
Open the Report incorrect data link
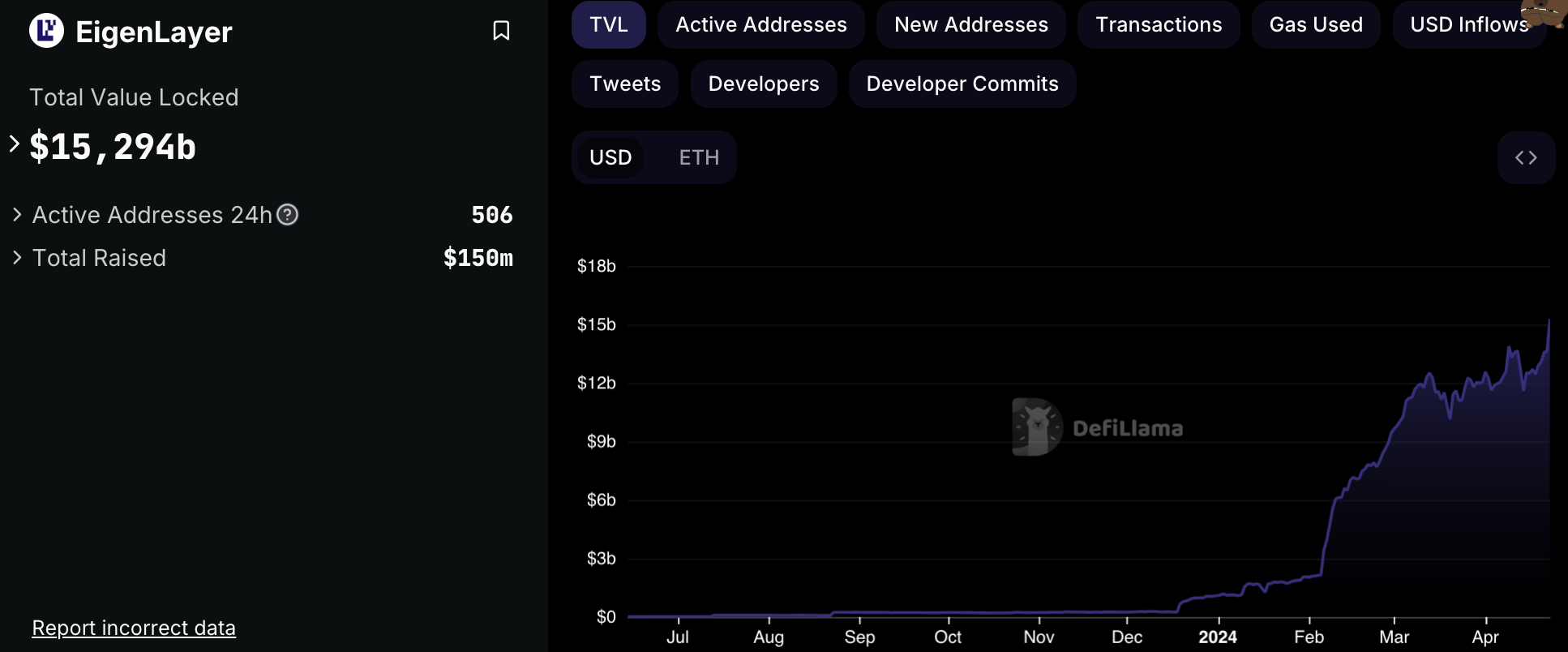coord(134,628)
